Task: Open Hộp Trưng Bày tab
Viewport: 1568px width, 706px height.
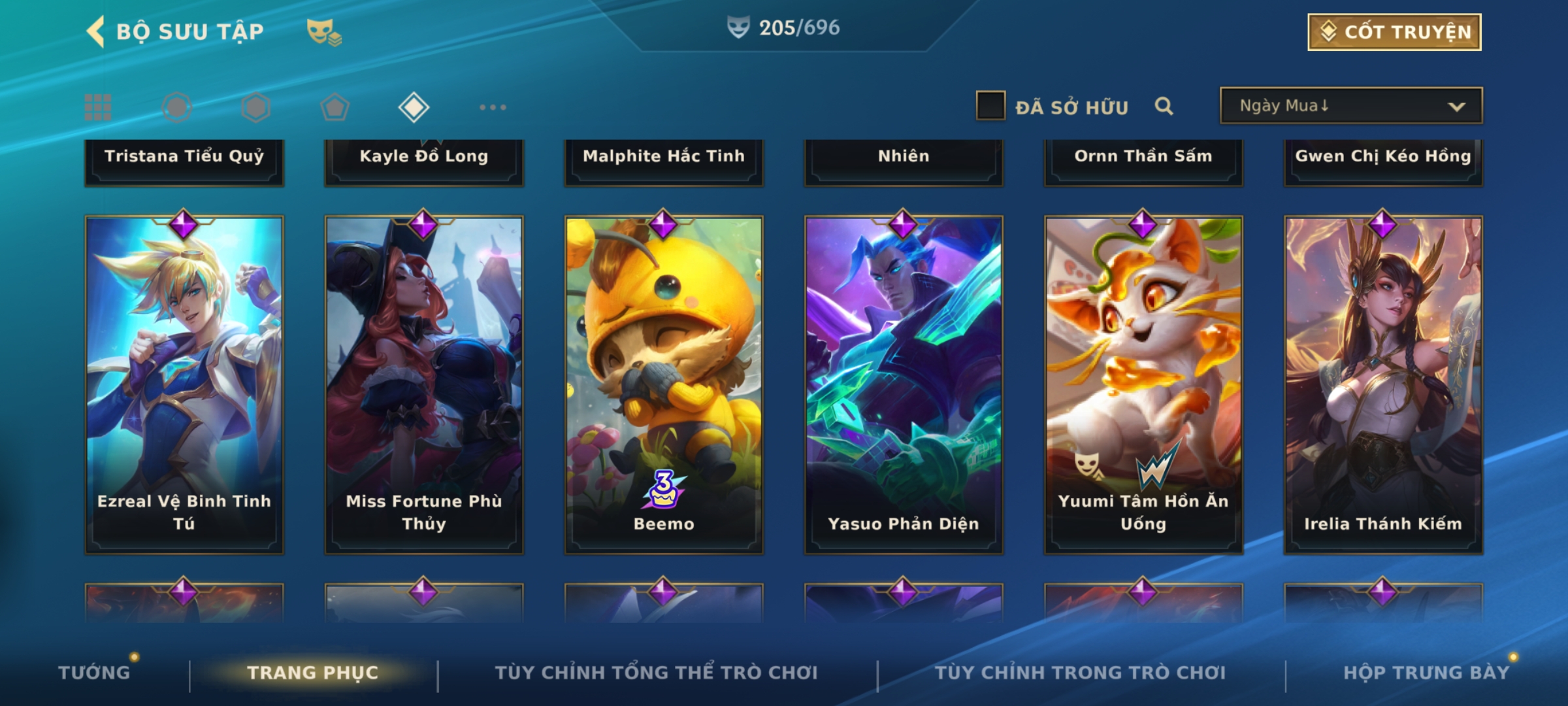Action: point(1426,673)
